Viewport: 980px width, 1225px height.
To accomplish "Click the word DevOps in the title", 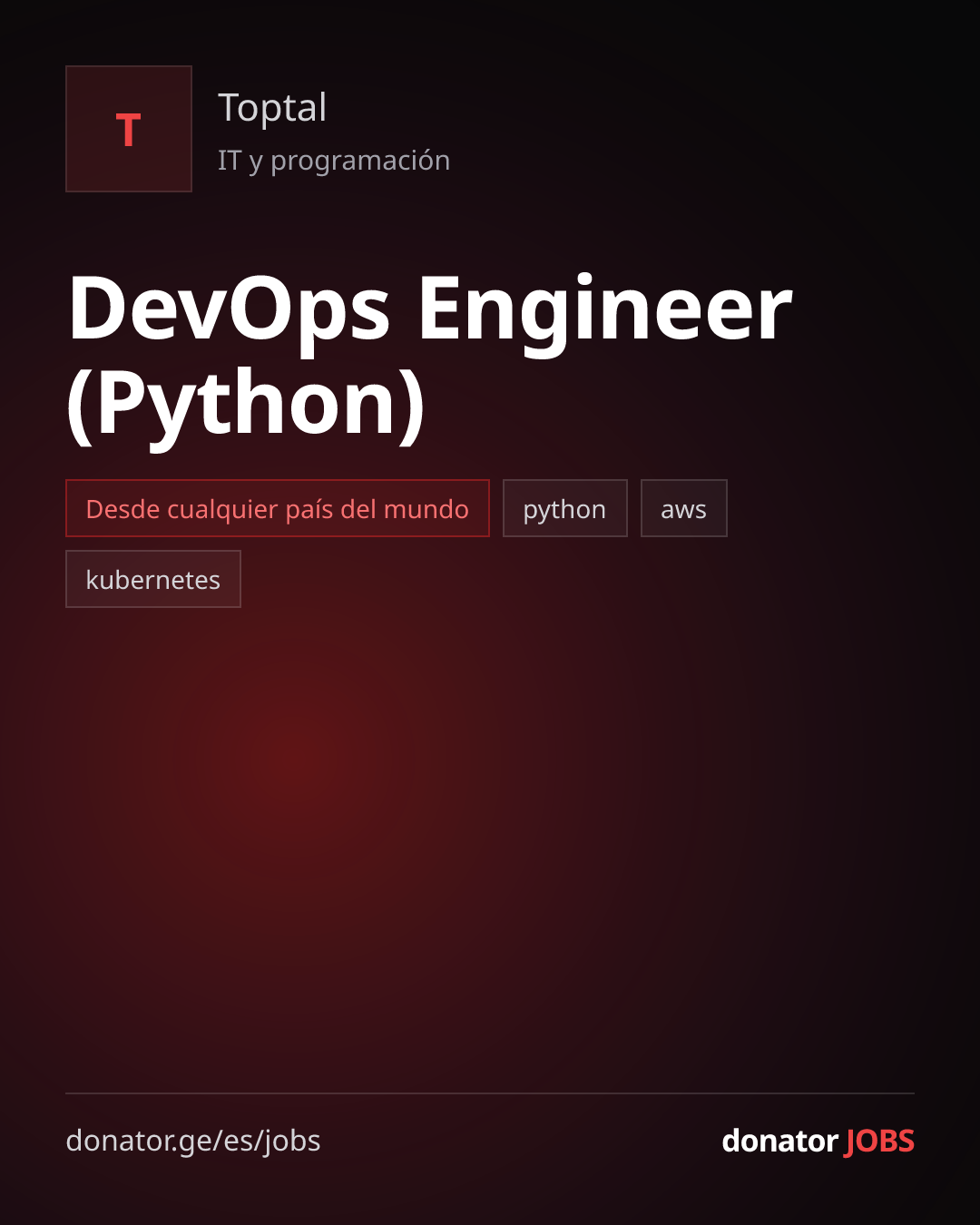I will (230, 309).
